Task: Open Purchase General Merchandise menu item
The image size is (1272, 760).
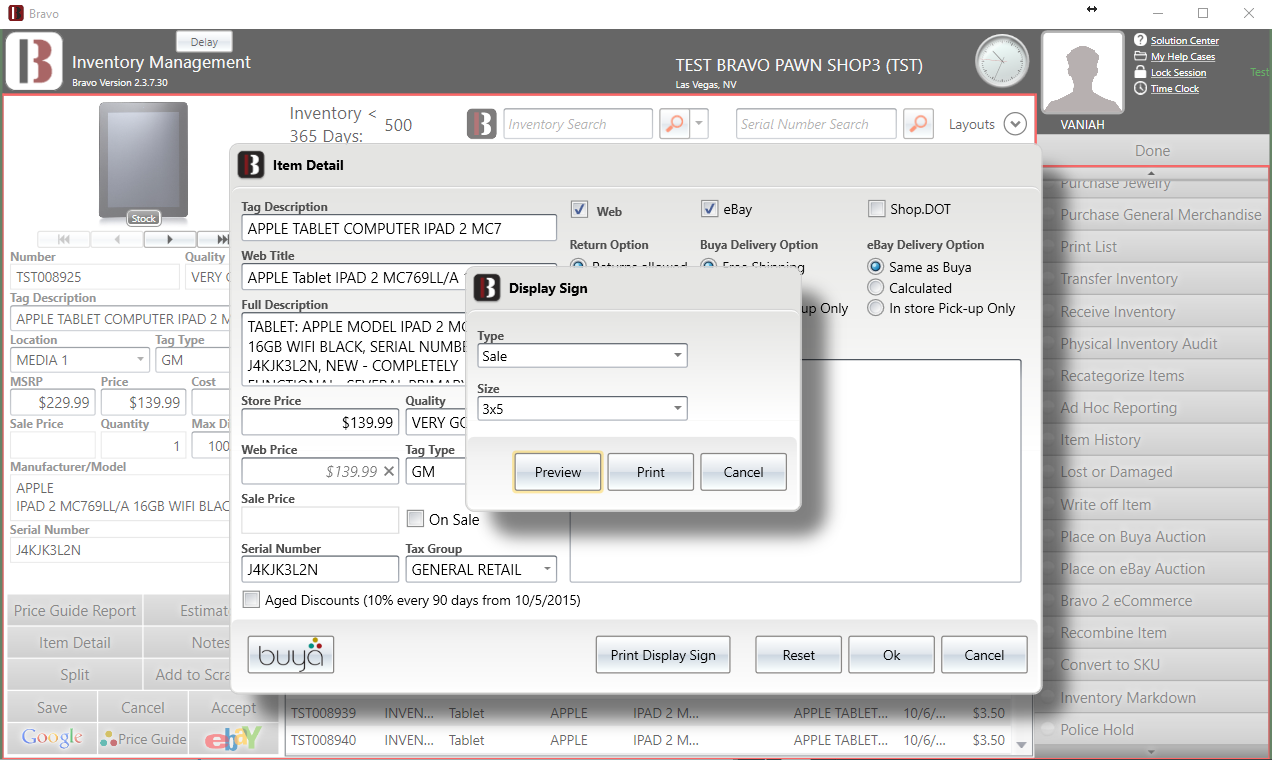Action: pyautogui.click(x=1154, y=215)
